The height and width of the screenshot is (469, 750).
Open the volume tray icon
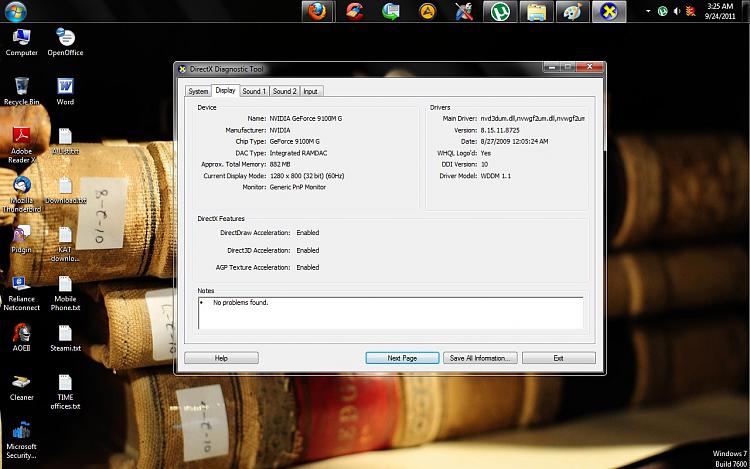click(677, 11)
